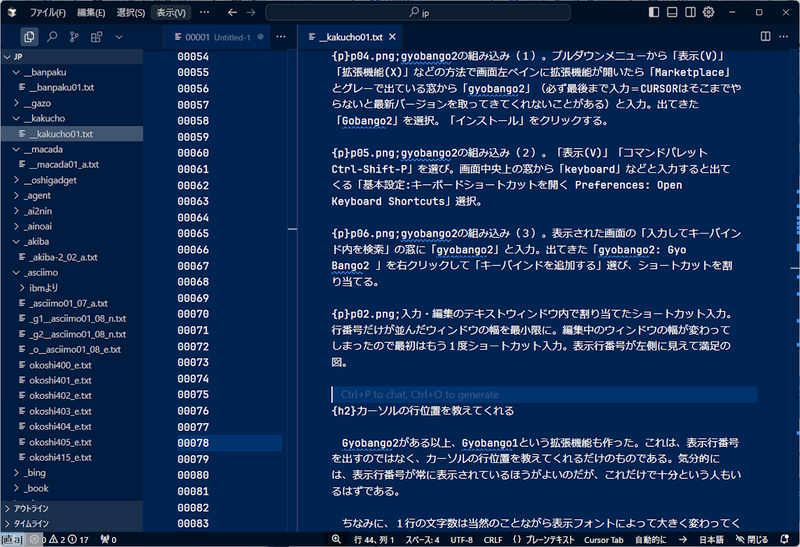Switch to the __kakucho01.txt tab
Viewport: 800px width, 547px height.
pyautogui.click(x=349, y=37)
